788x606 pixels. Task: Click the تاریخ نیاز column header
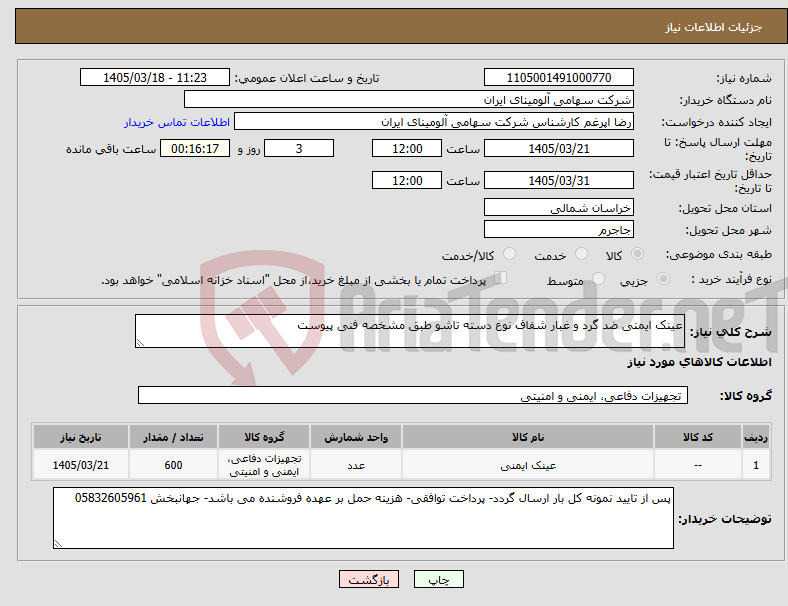(x=81, y=437)
